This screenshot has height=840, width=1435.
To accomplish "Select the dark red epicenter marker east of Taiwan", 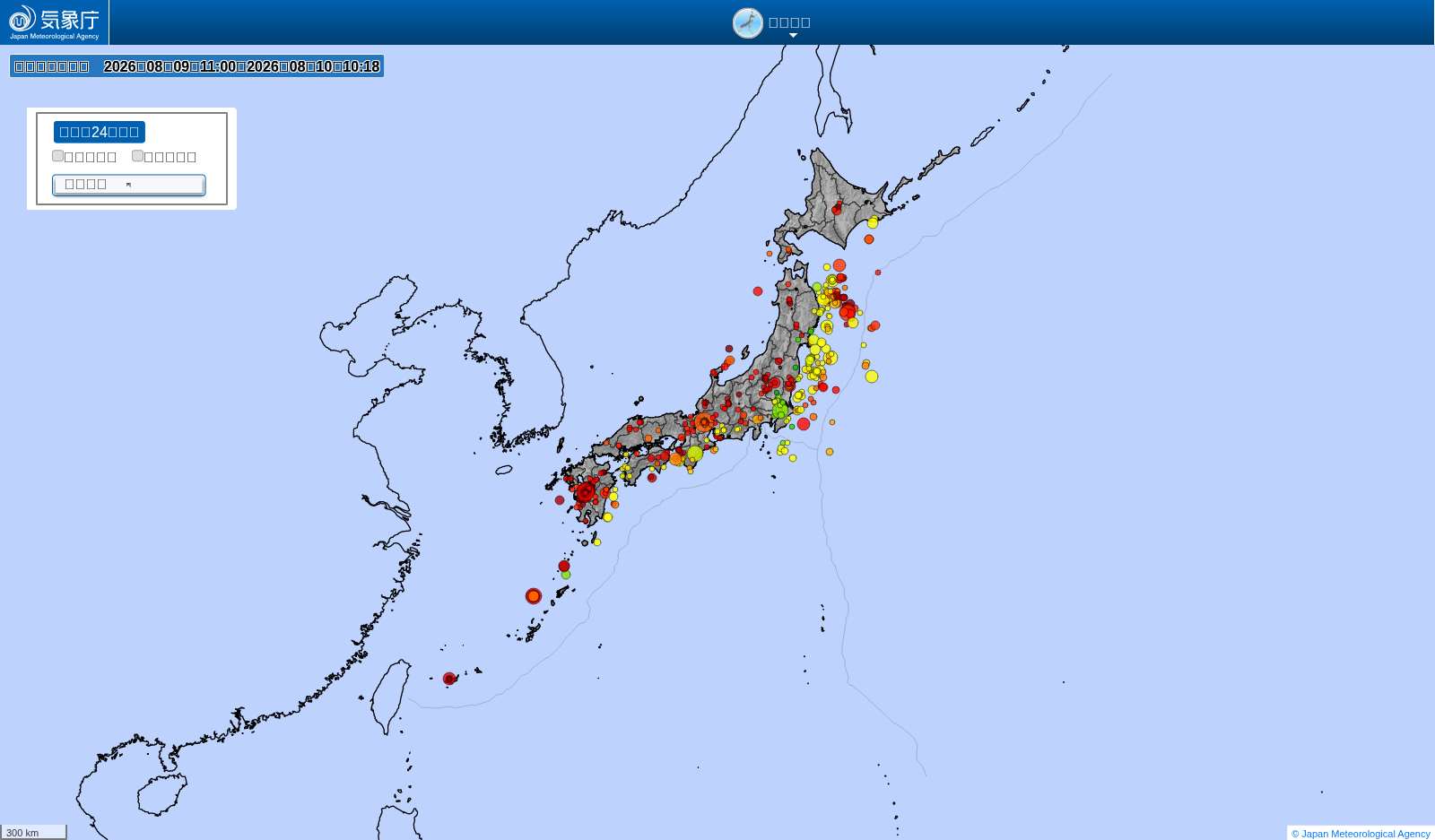I will coord(449,679).
